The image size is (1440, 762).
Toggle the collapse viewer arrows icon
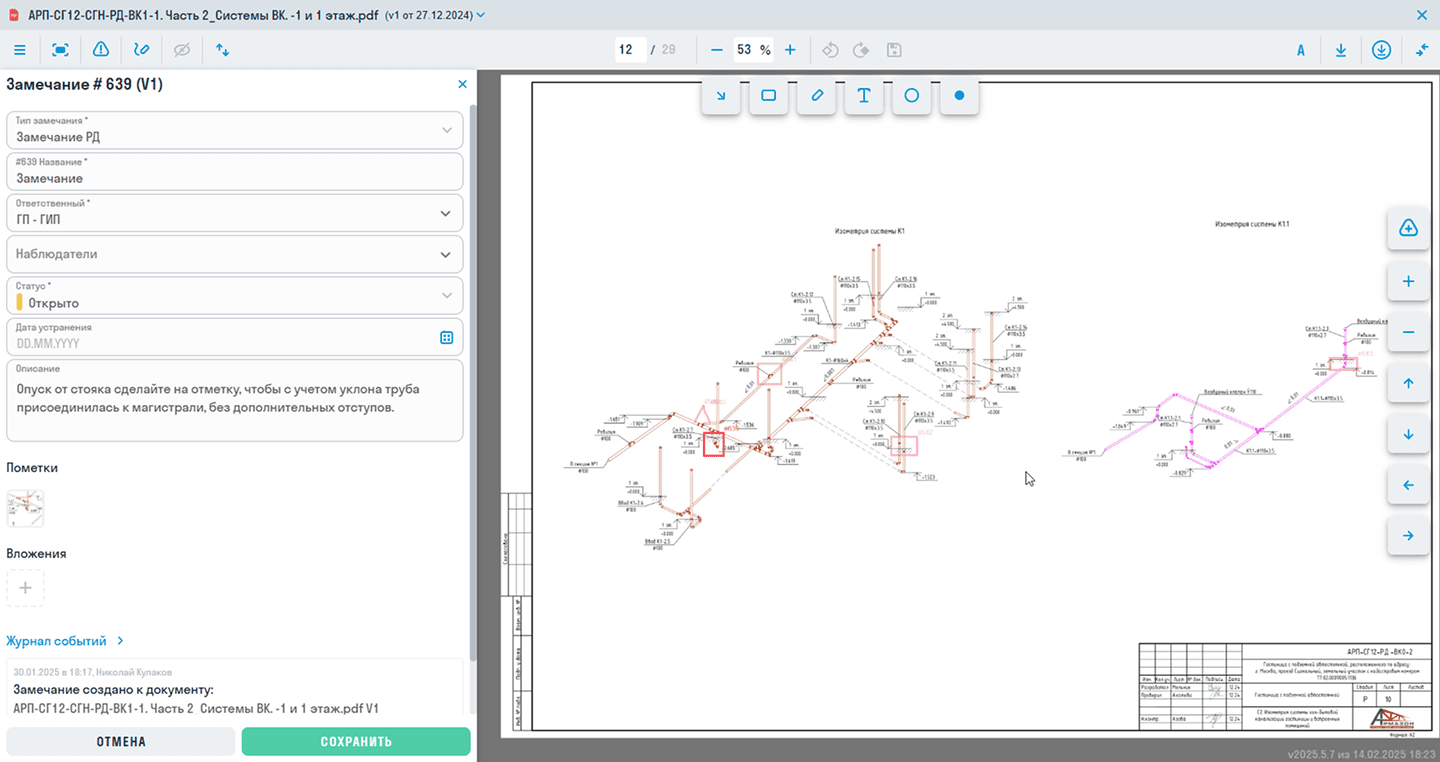tap(1422, 50)
